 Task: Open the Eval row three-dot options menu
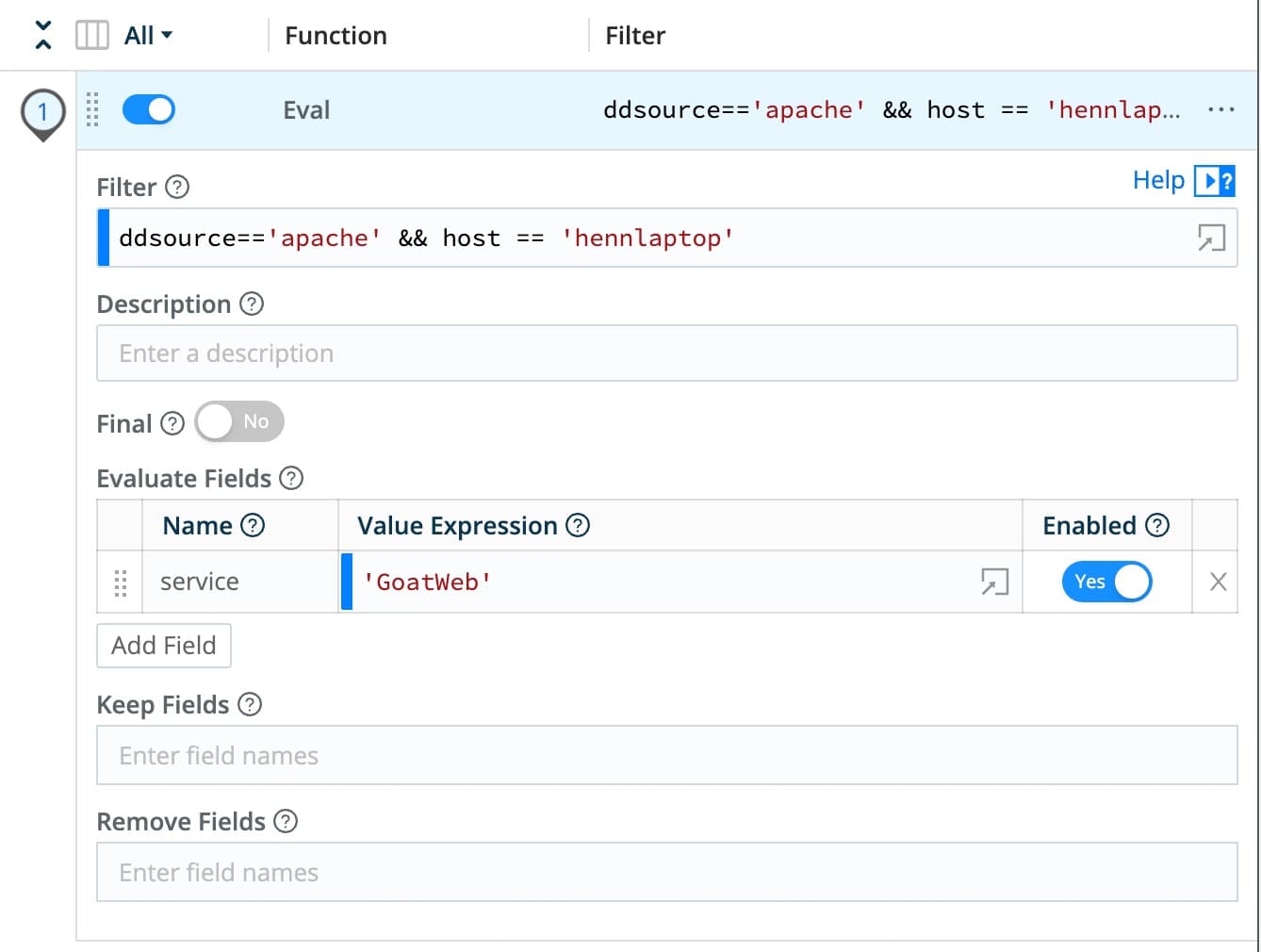[x=1220, y=109]
